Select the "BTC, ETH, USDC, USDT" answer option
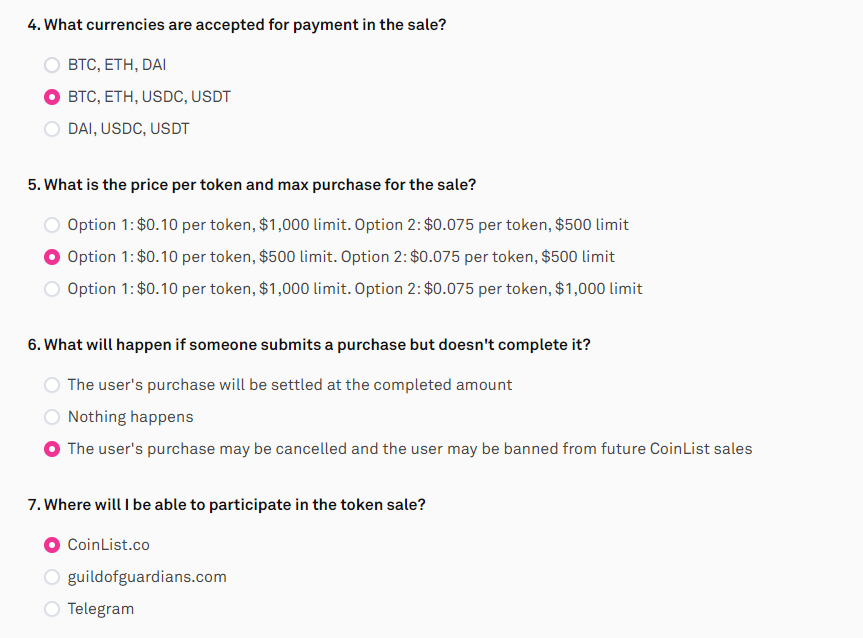The height and width of the screenshot is (638, 863). (x=51, y=96)
